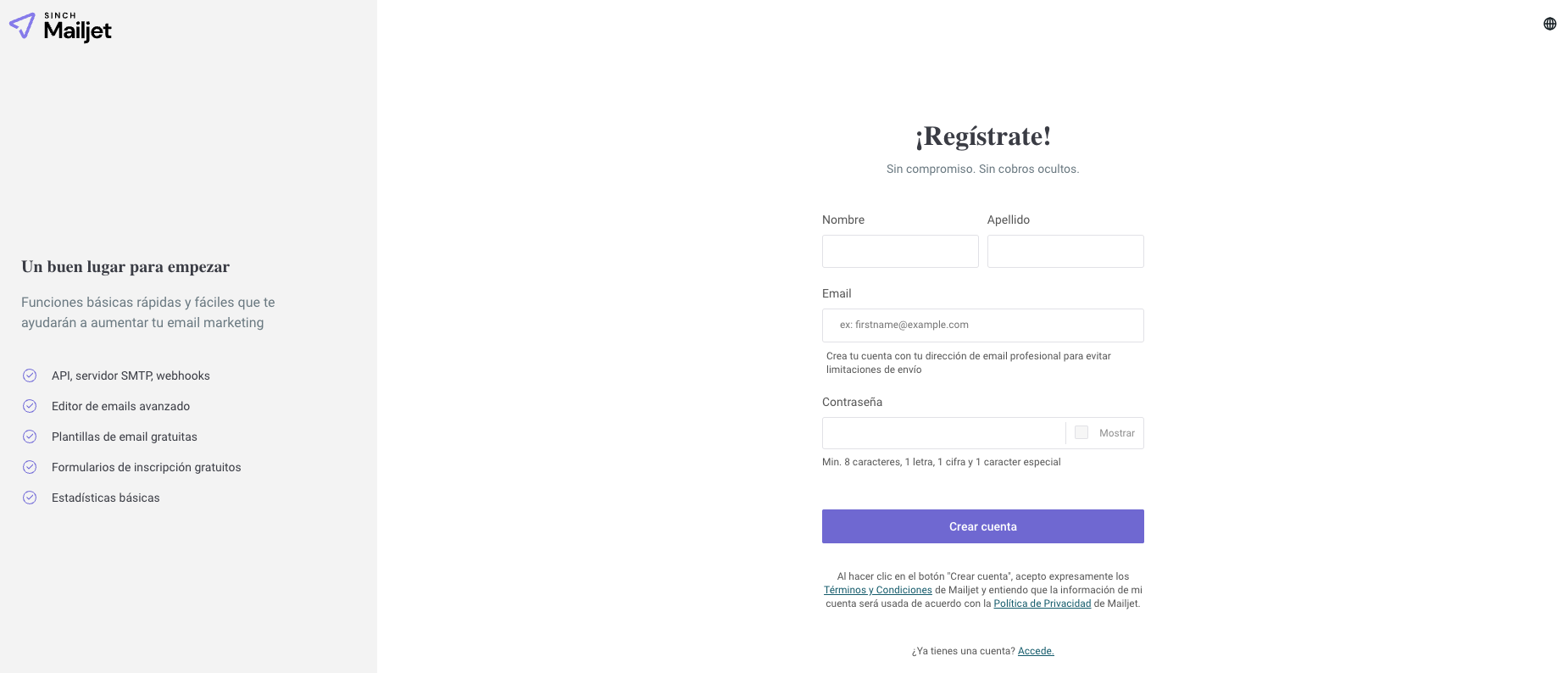The height and width of the screenshot is (673, 1568).
Task: Select the Mostrar label next to checkbox
Action: [1116, 433]
